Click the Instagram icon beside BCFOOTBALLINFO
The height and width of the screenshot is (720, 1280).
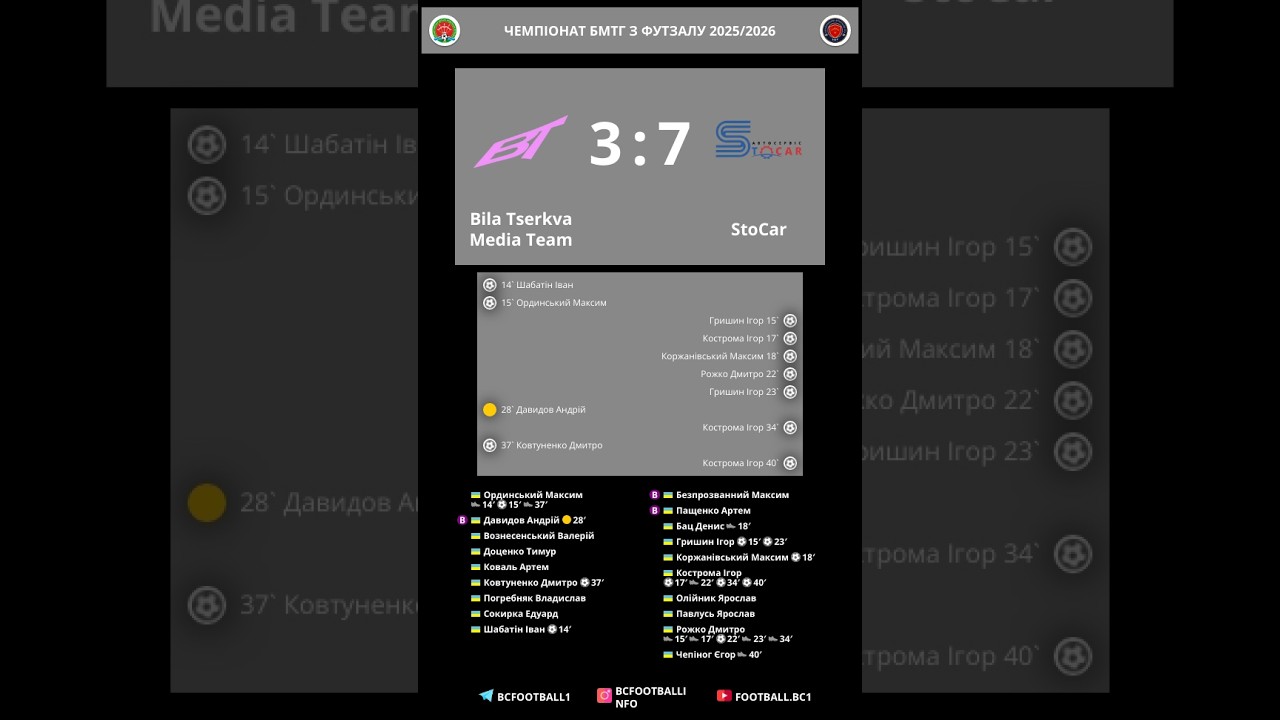(x=604, y=696)
